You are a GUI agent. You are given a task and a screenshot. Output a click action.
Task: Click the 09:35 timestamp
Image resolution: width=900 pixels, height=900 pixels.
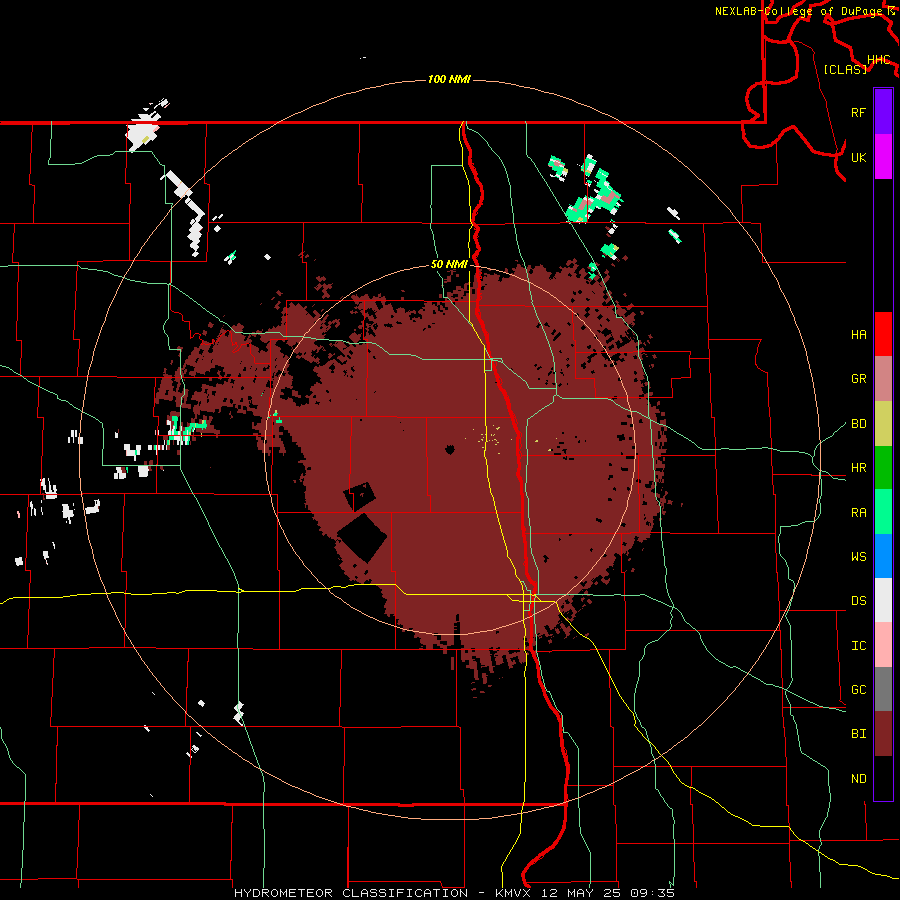tap(652, 893)
